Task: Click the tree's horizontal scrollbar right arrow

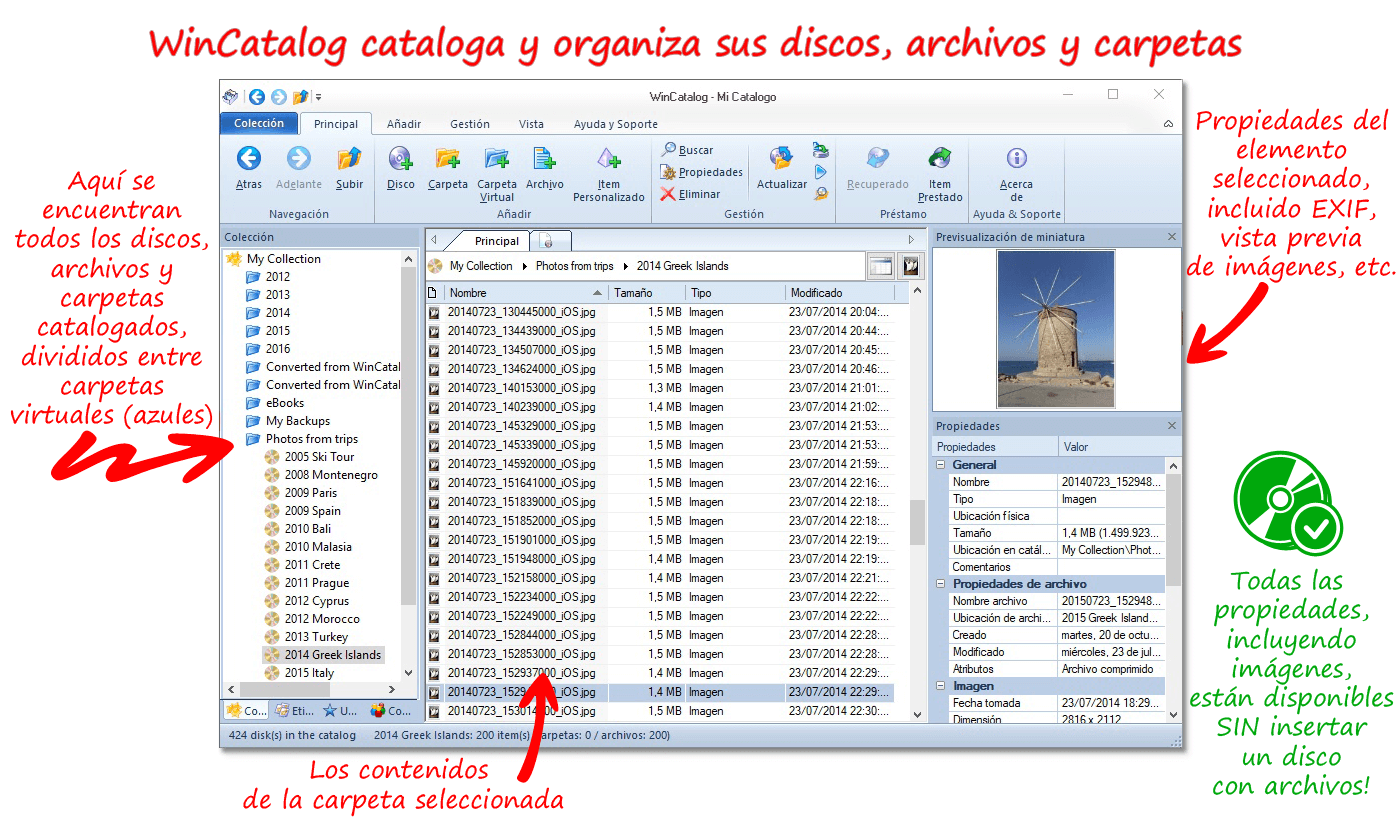Action: [392, 690]
